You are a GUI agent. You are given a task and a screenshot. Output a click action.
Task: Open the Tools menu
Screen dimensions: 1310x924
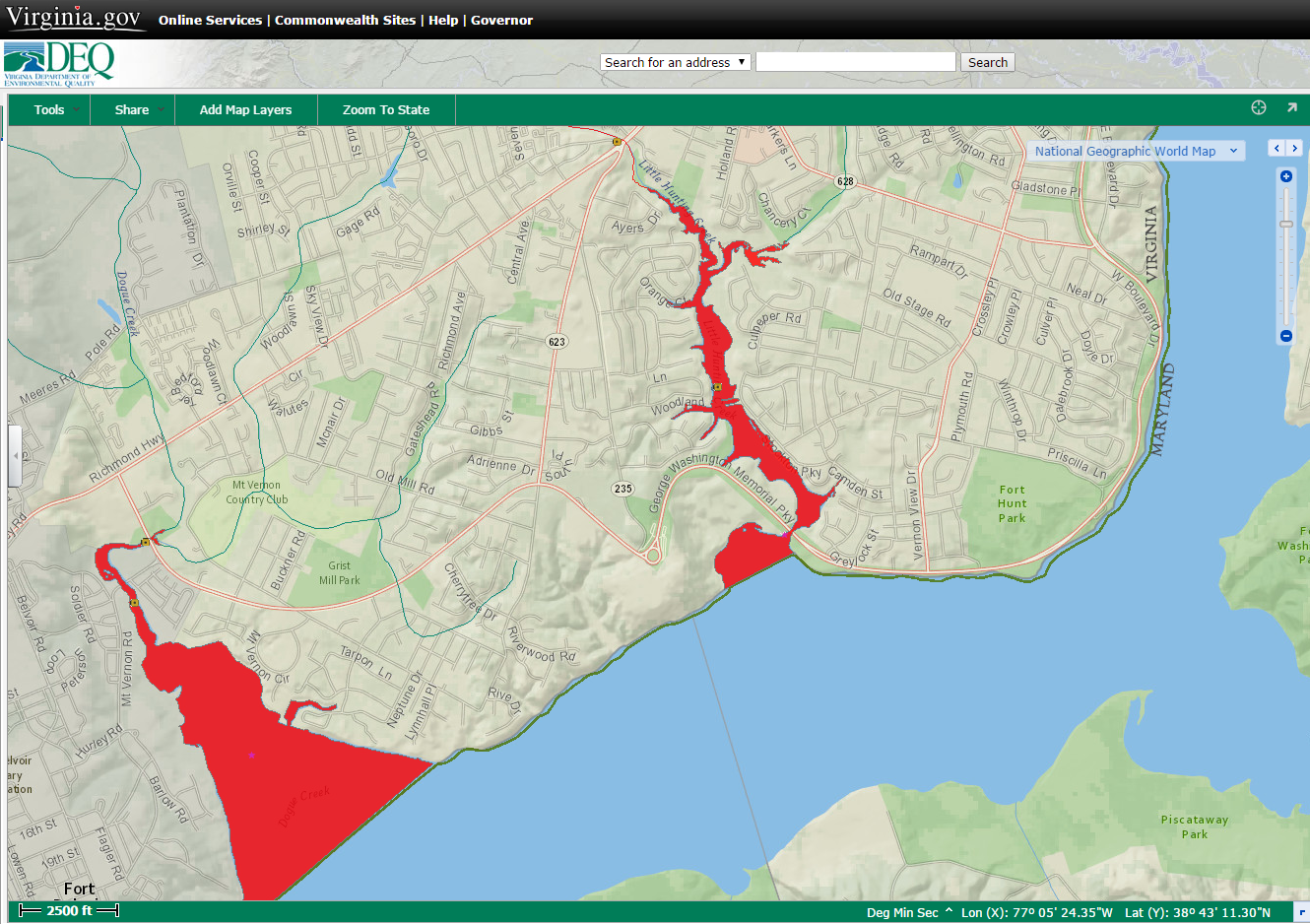[x=49, y=109]
